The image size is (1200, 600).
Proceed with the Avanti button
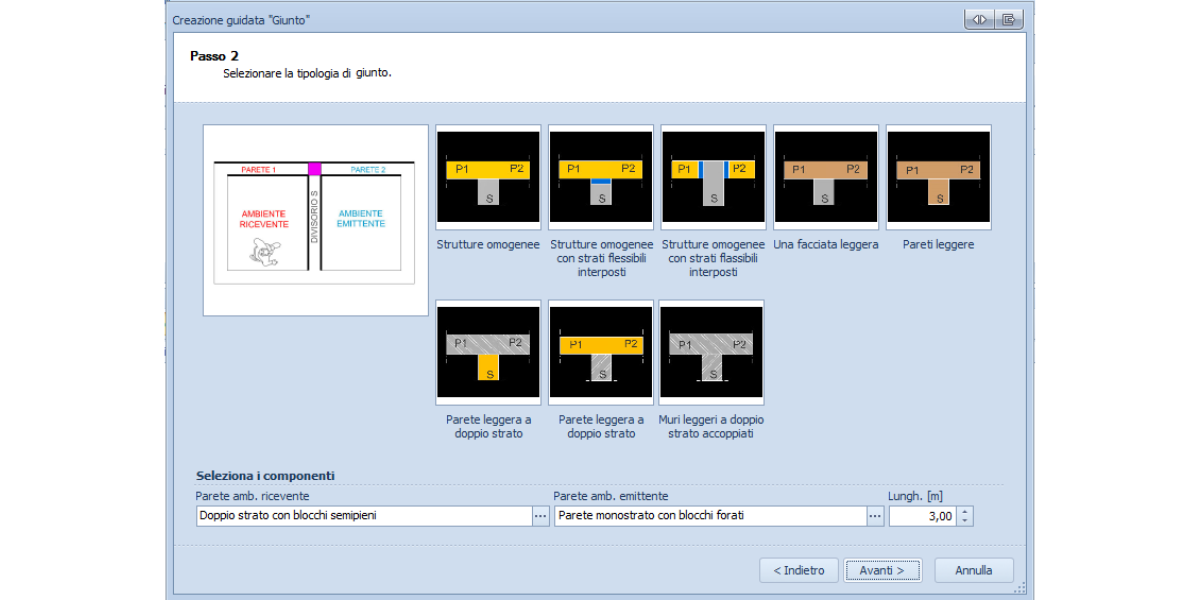(x=882, y=570)
